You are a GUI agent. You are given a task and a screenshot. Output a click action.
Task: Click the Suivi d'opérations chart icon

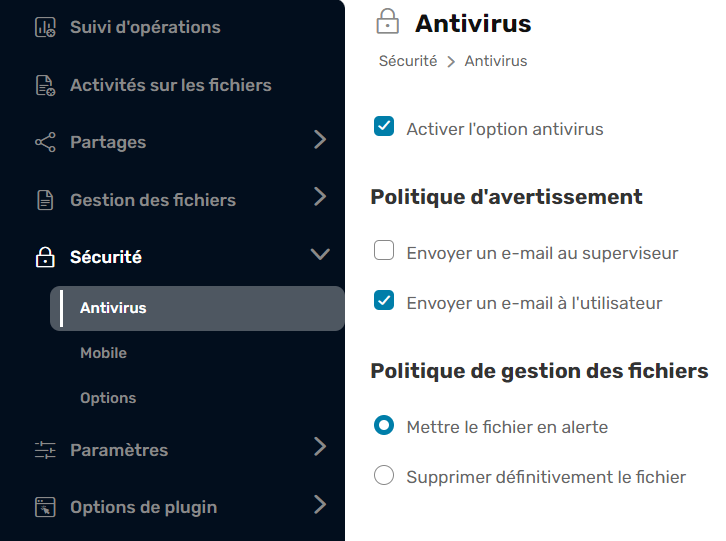click(x=45, y=28)
